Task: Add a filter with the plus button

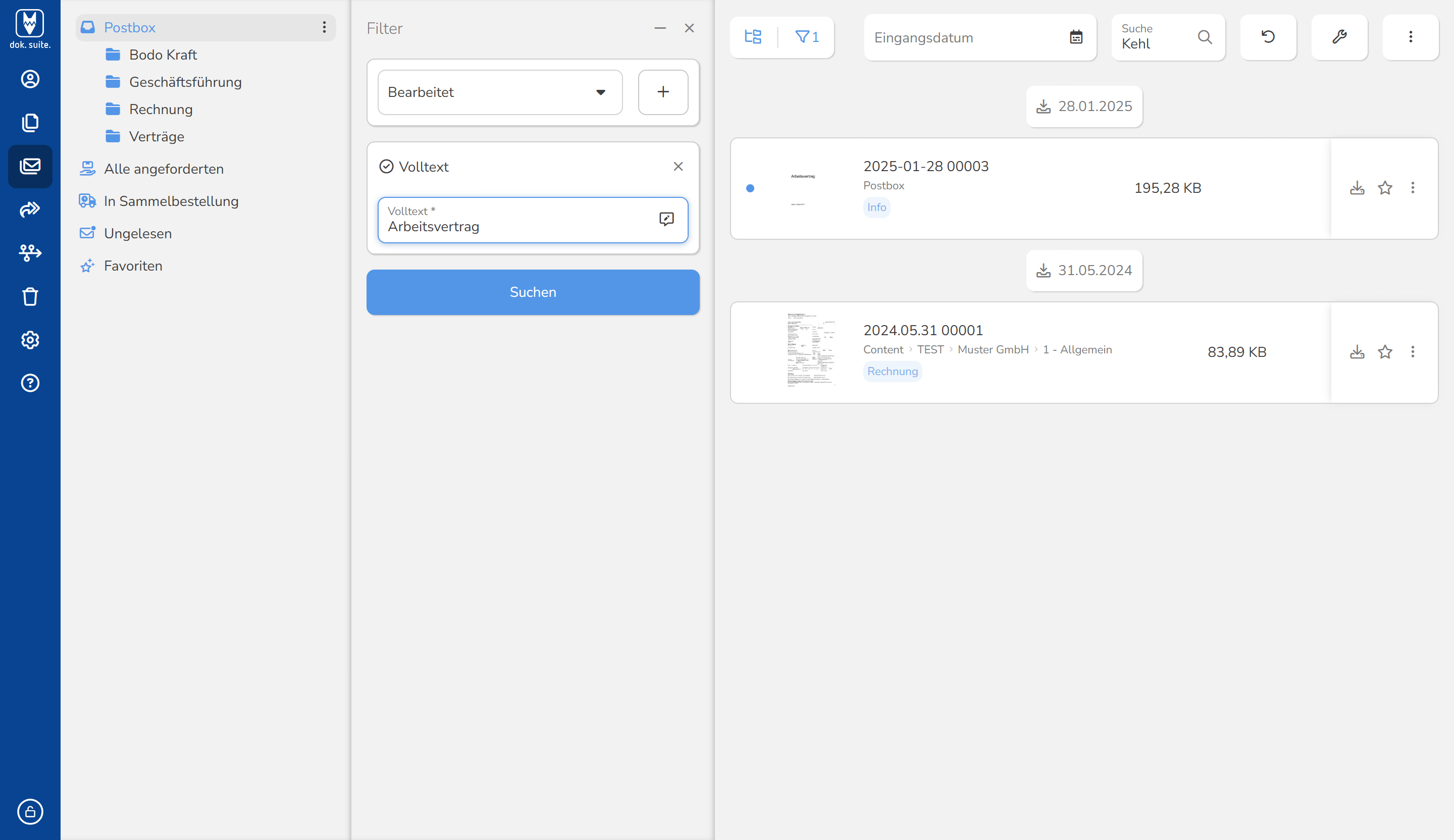Action: click(x=663, y=92)
